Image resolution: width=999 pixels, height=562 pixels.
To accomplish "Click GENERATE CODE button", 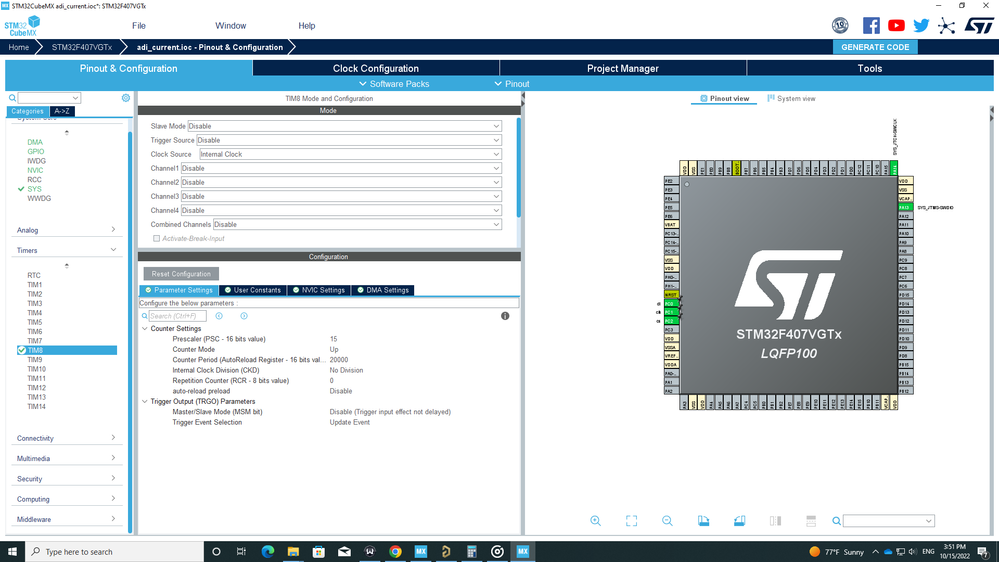I will pyautogui.click(x=875, y=47).
